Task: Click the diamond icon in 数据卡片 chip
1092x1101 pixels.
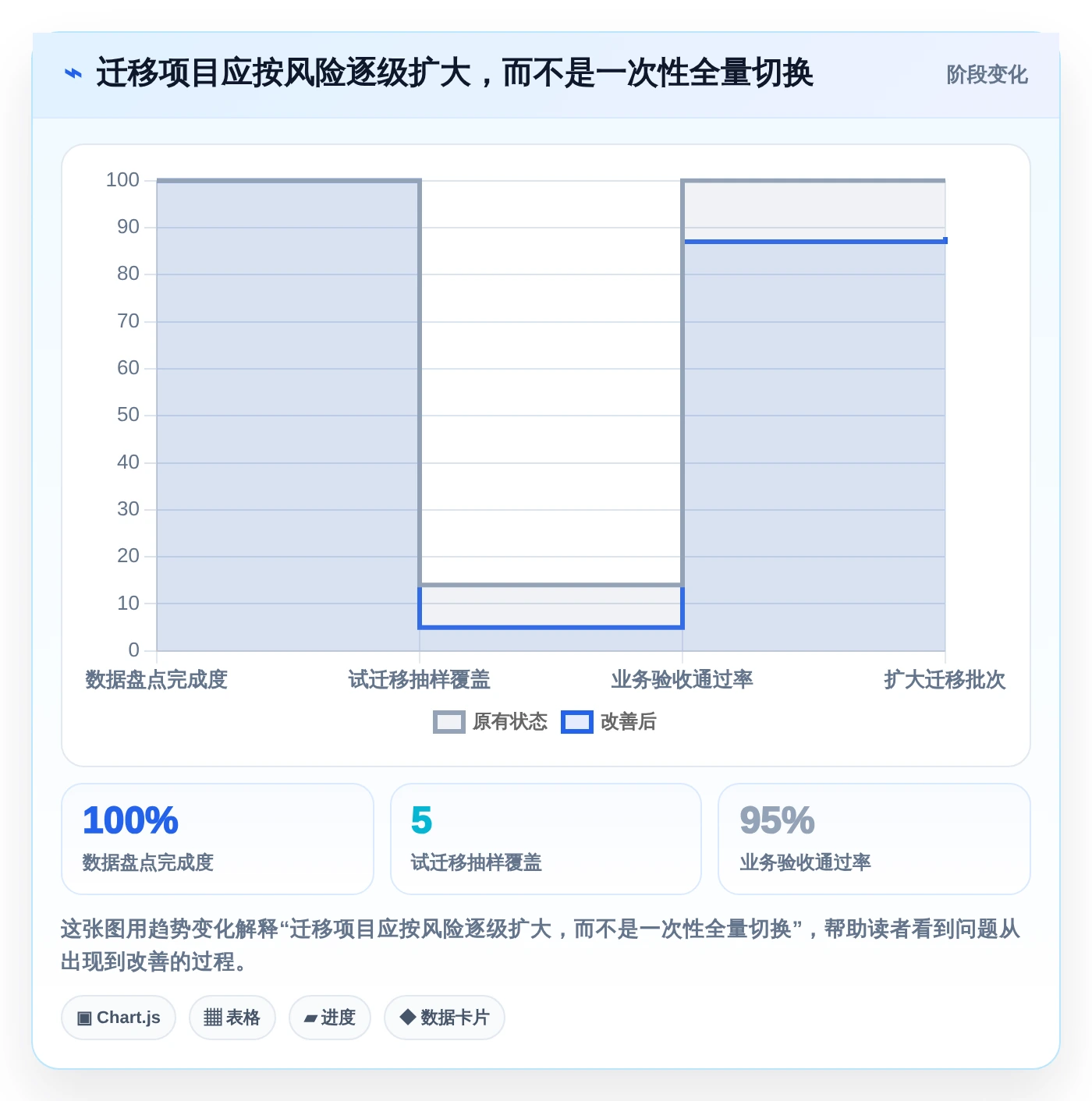Action: click(407, 1017)
